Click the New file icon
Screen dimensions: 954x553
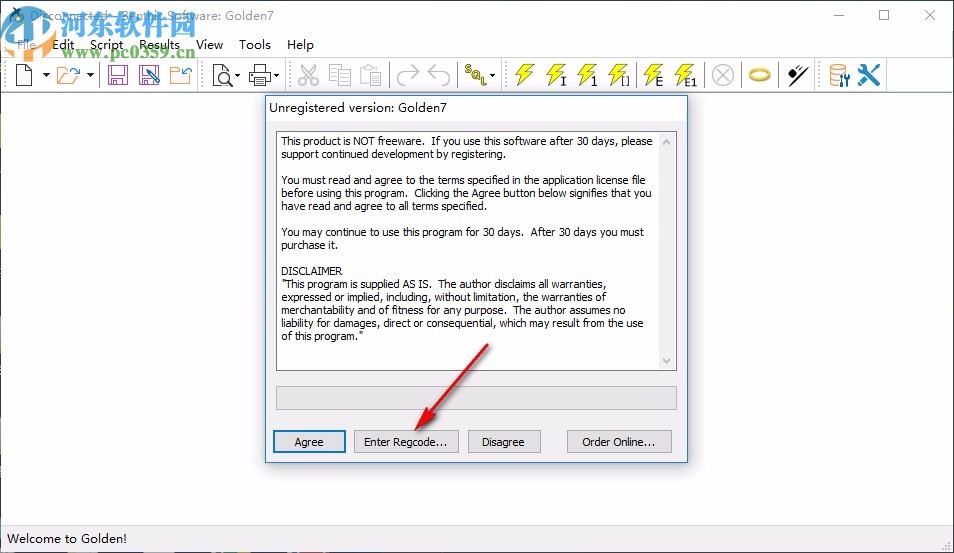click(x=24, y=75)
